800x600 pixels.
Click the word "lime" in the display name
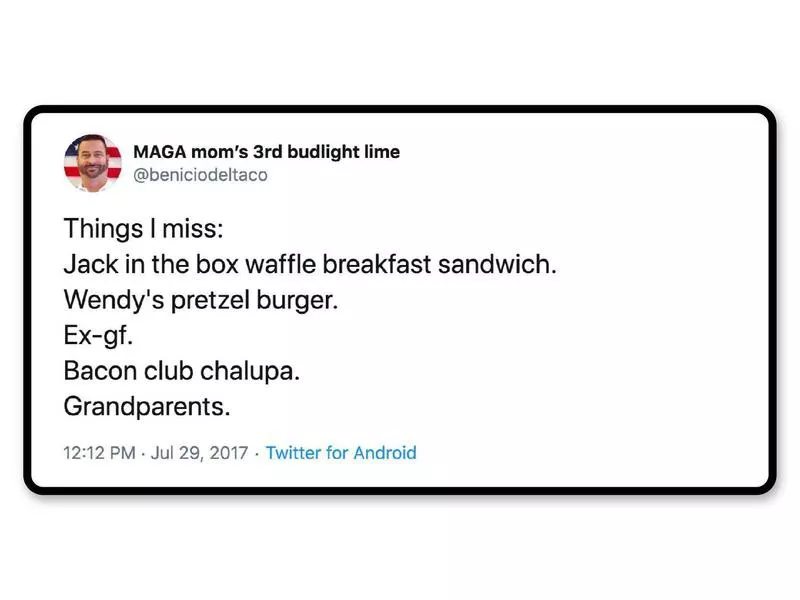381,152
